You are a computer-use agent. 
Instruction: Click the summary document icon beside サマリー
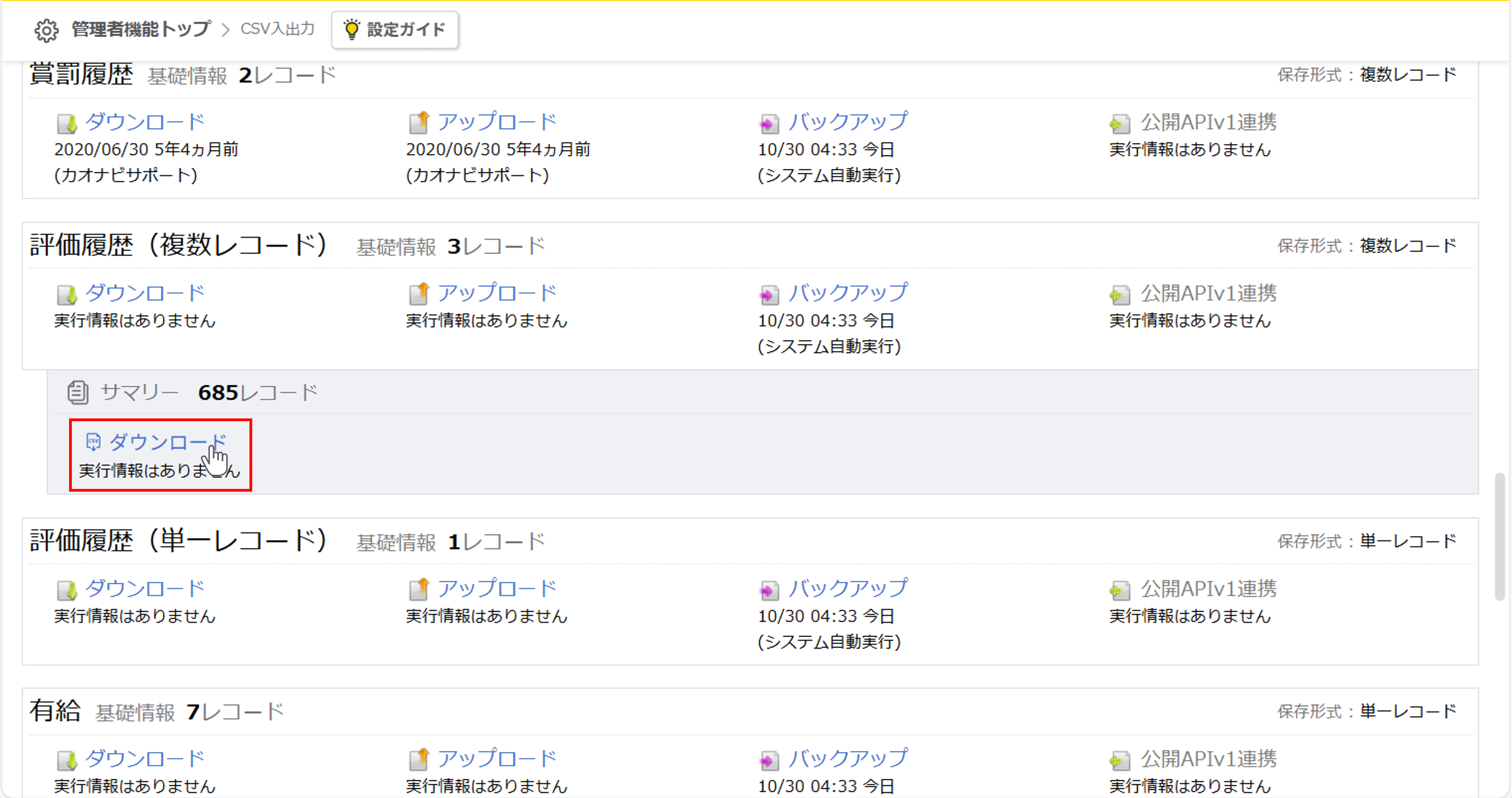(77, 393)
